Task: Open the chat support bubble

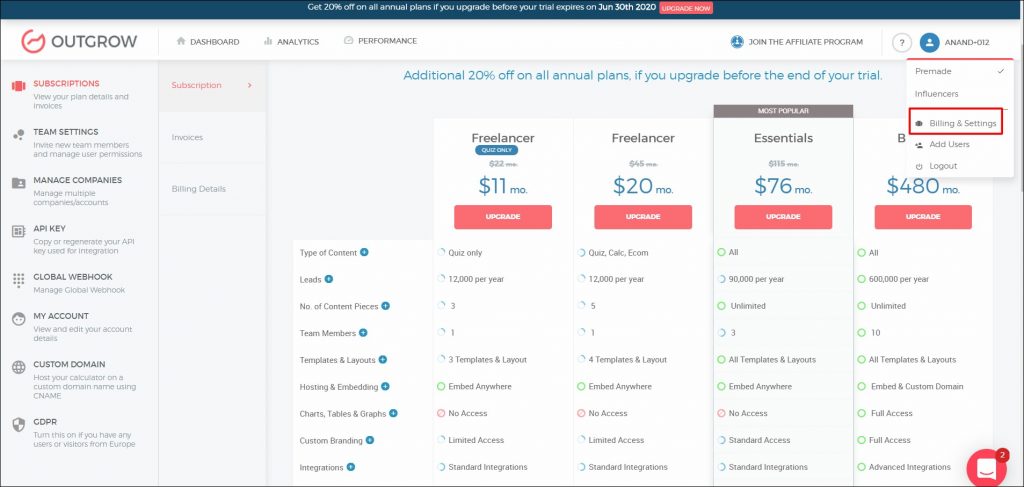Action: pyautogui.click(x=985, y=467)
